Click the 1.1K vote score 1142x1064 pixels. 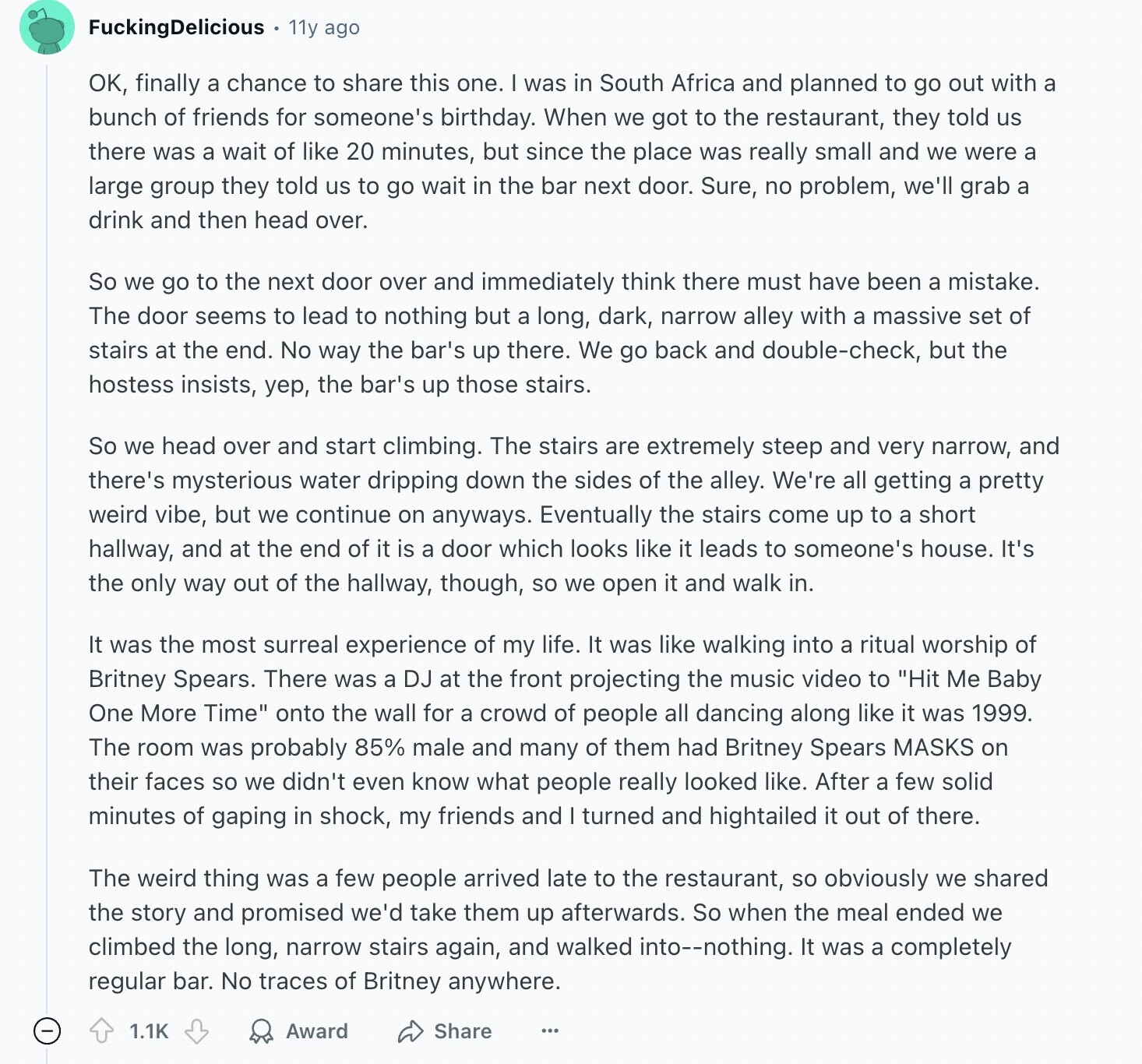149,1031
